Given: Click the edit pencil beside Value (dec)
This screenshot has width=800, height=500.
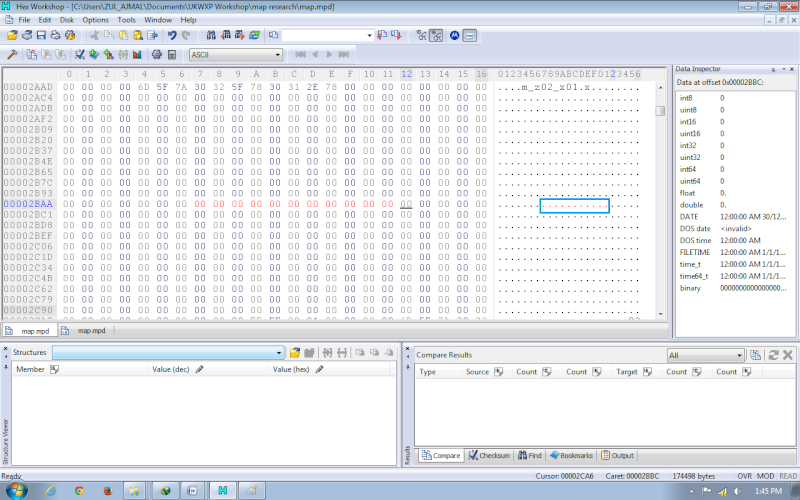Looking at the screenshot, I should [x=199, y=369].
